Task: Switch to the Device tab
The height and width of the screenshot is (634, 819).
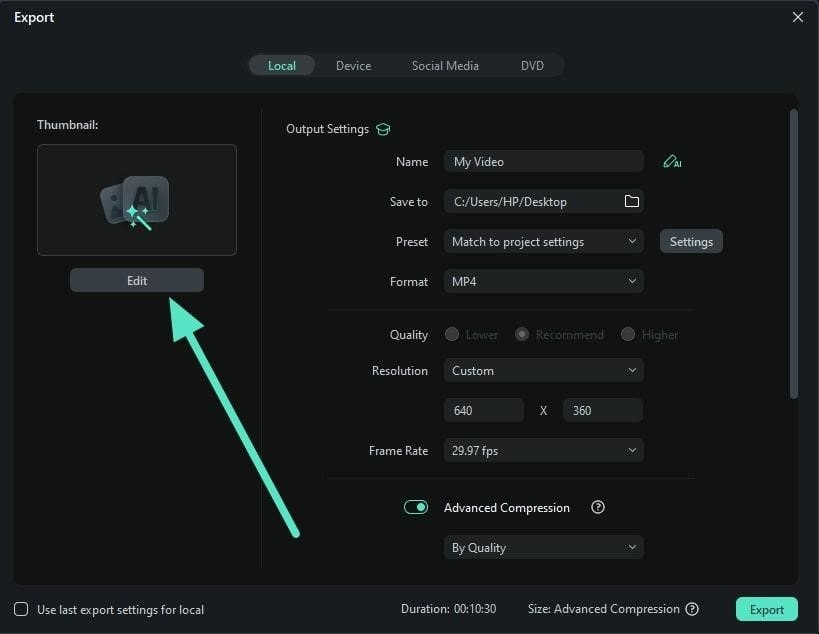Action: (x=353, y=66)
